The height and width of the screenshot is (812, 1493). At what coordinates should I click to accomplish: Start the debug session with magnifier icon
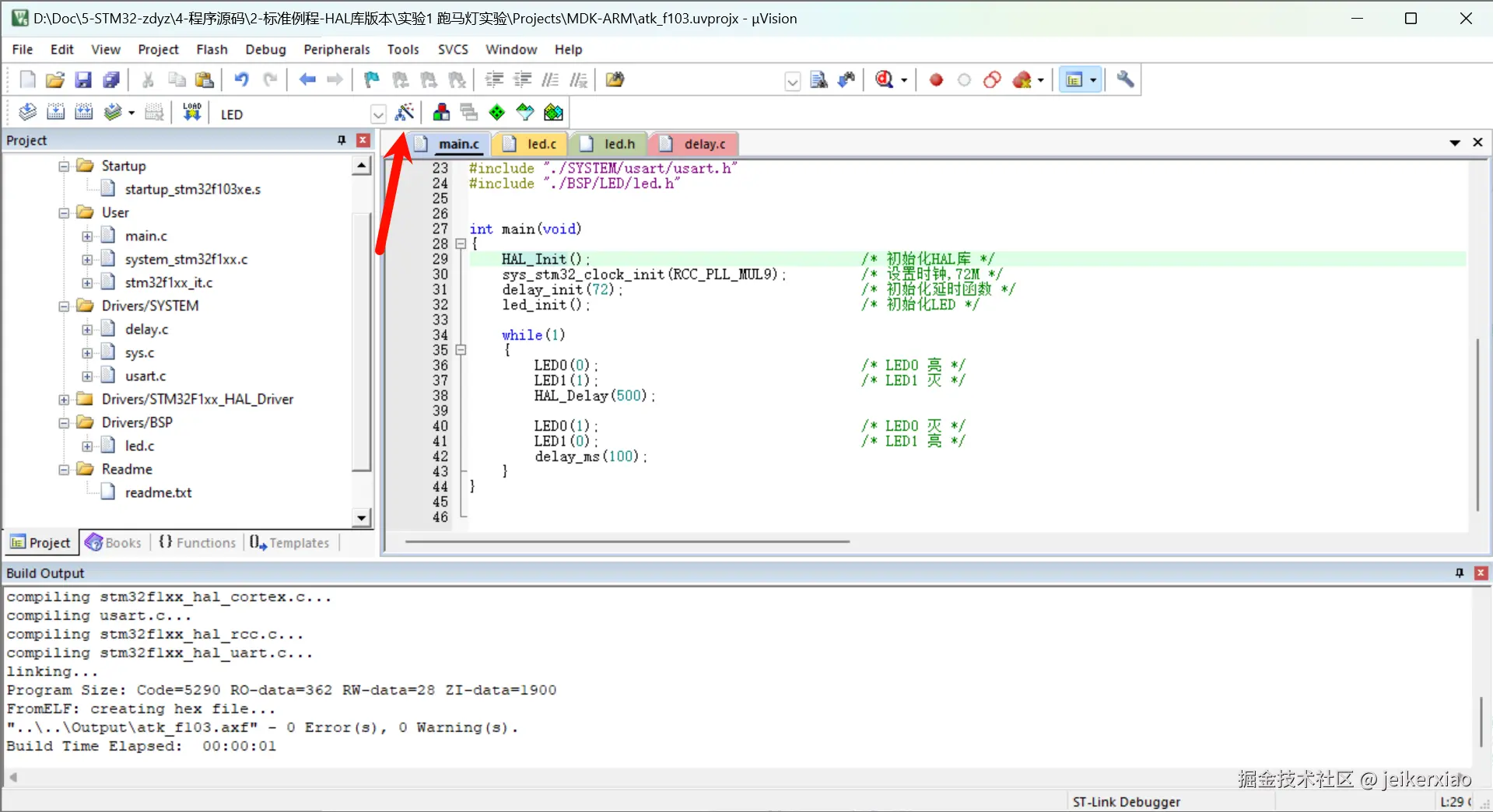tap(885, 80)
